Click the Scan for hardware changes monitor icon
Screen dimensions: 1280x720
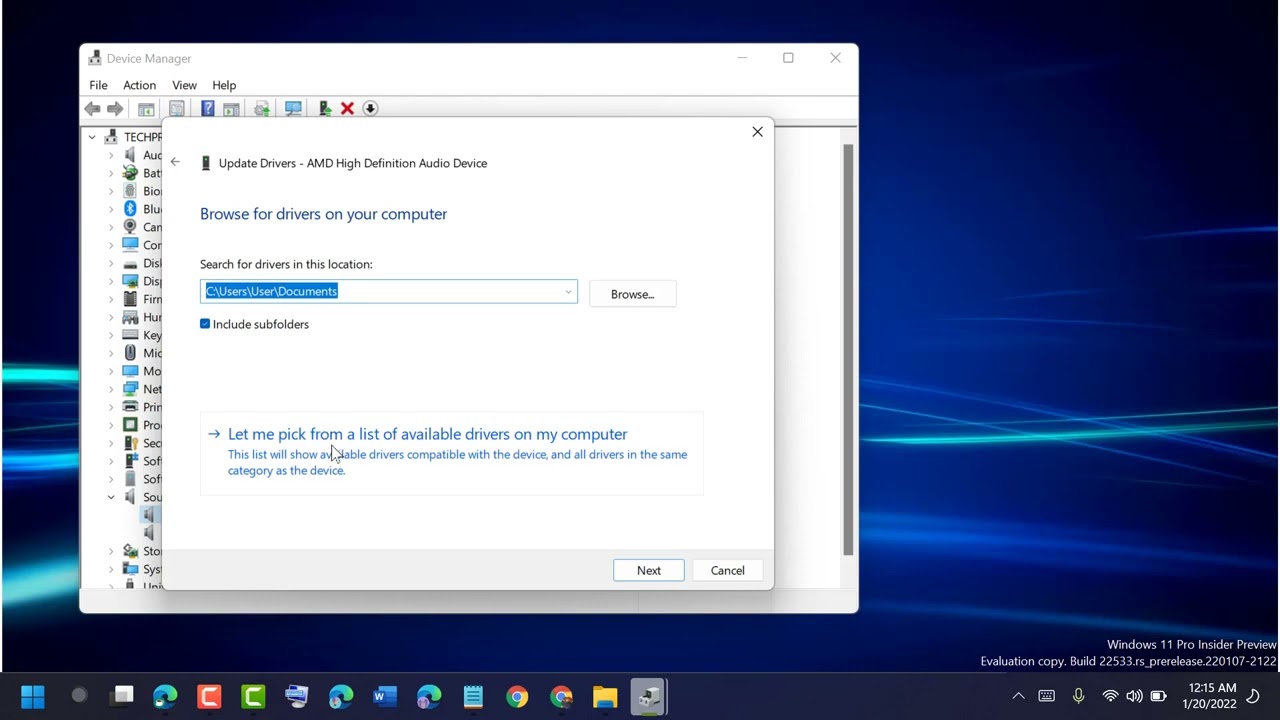pos(293,108)
